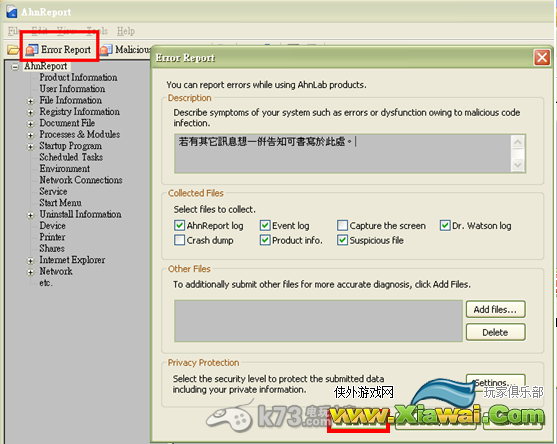
Task: Expand the Internet Explorer tree node
Action: [31, 261]
